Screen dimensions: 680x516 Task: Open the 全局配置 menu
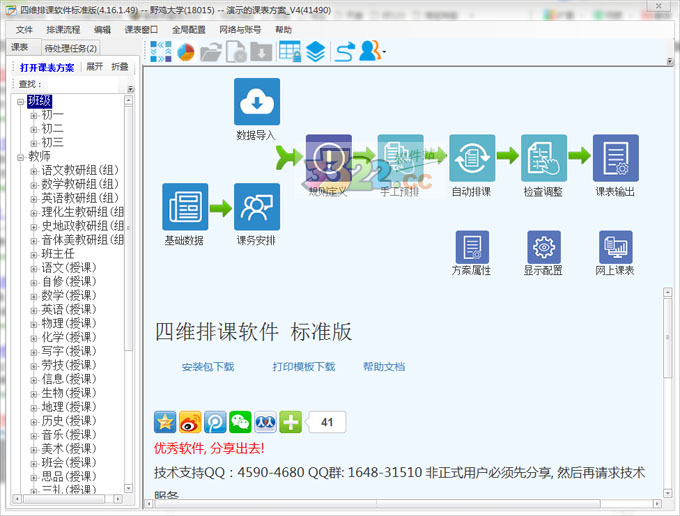click(189, 29)
